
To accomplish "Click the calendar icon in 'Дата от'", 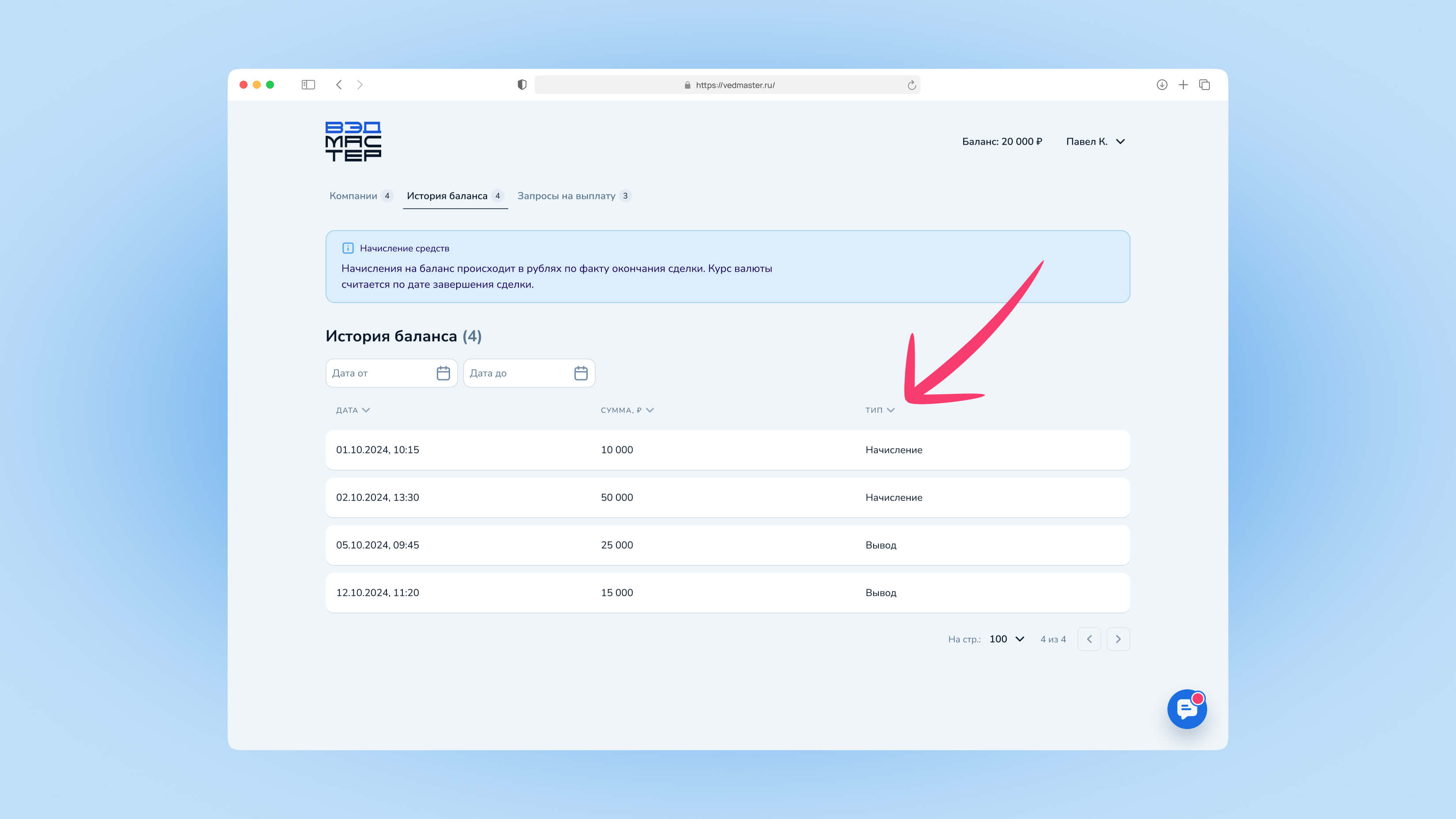I will 443,373.
